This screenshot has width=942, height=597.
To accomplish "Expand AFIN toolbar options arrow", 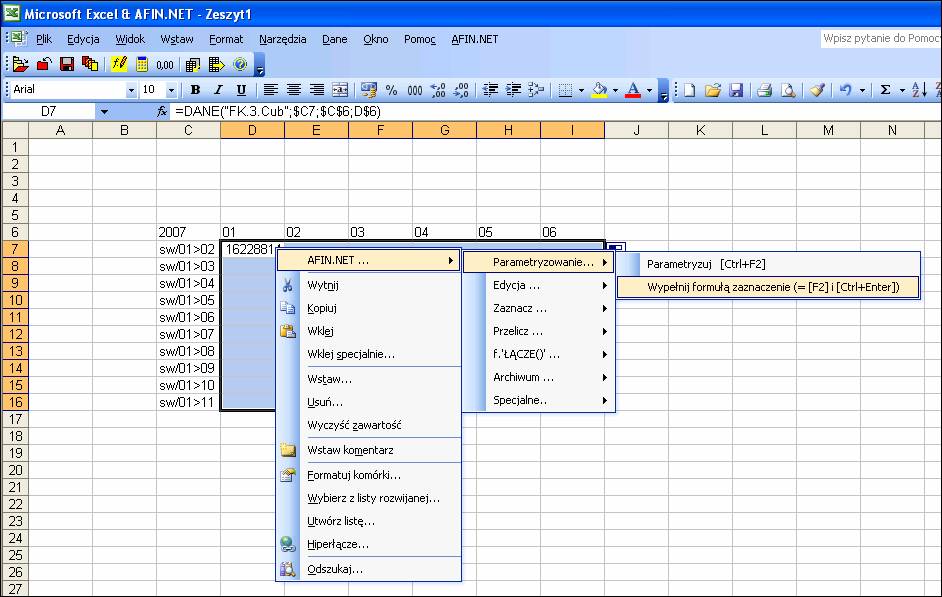I will coord(260,65).
